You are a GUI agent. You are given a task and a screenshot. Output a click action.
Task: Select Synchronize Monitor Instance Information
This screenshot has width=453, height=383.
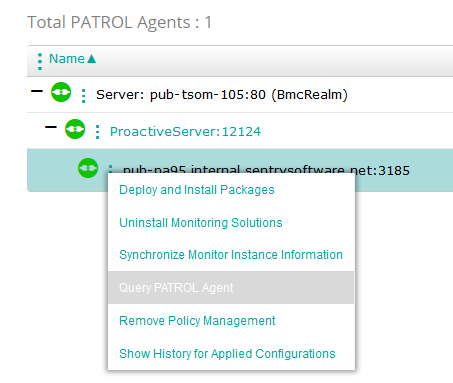click(x=231, y=255)
